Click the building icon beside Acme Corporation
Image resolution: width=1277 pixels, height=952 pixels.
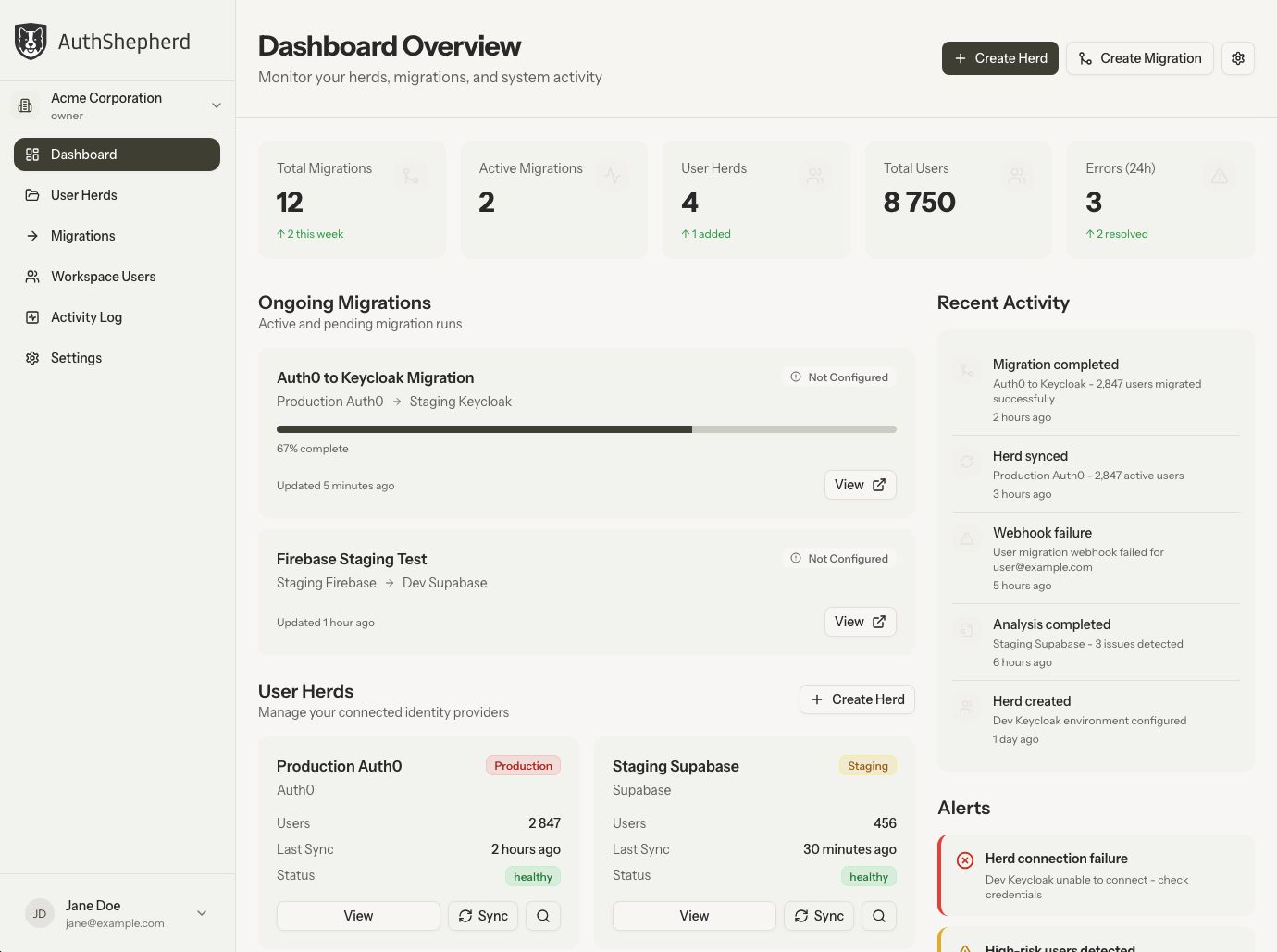point(25,105)
